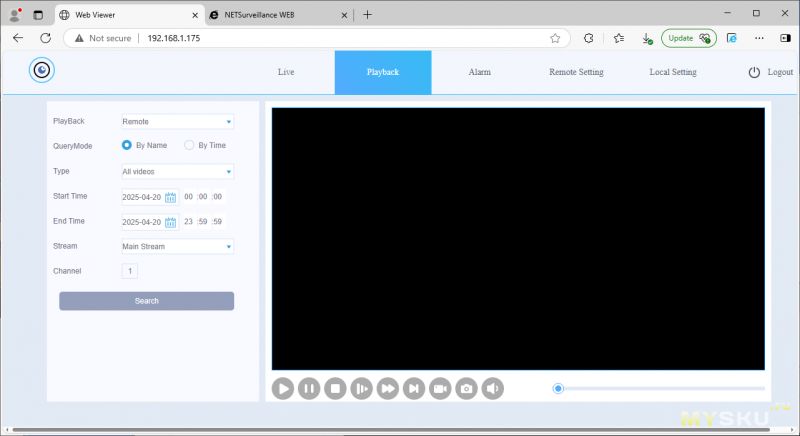Open the Start Time calendar picker
Viewport: 800px width, 436px height.
170,197
